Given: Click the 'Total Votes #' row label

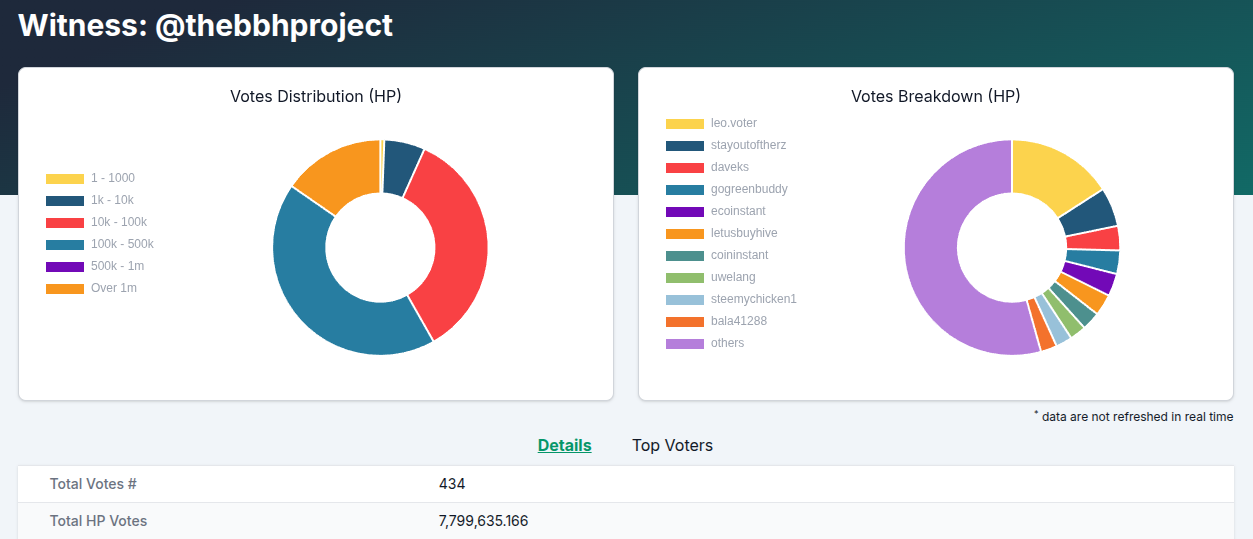Looking at the screenshot, I should (x=93, y=484).
